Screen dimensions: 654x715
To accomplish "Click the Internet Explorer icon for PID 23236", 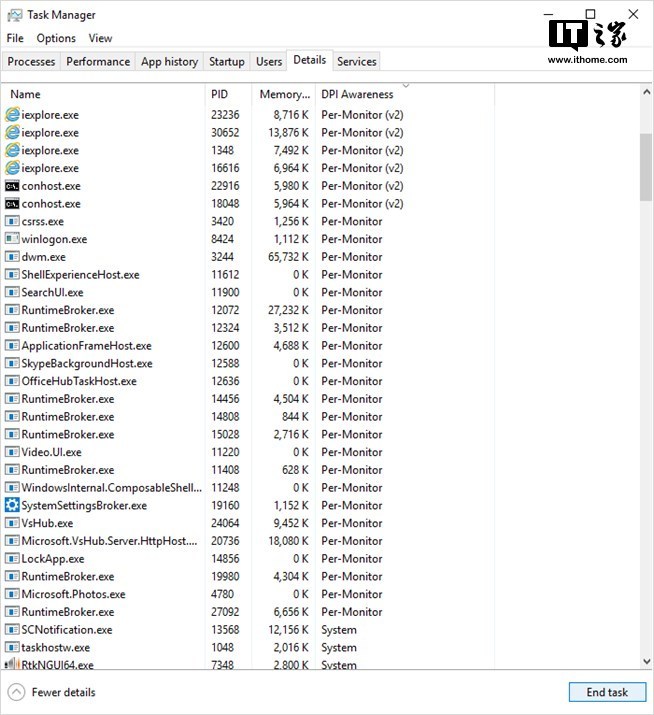I will click(x=12, y=114).
